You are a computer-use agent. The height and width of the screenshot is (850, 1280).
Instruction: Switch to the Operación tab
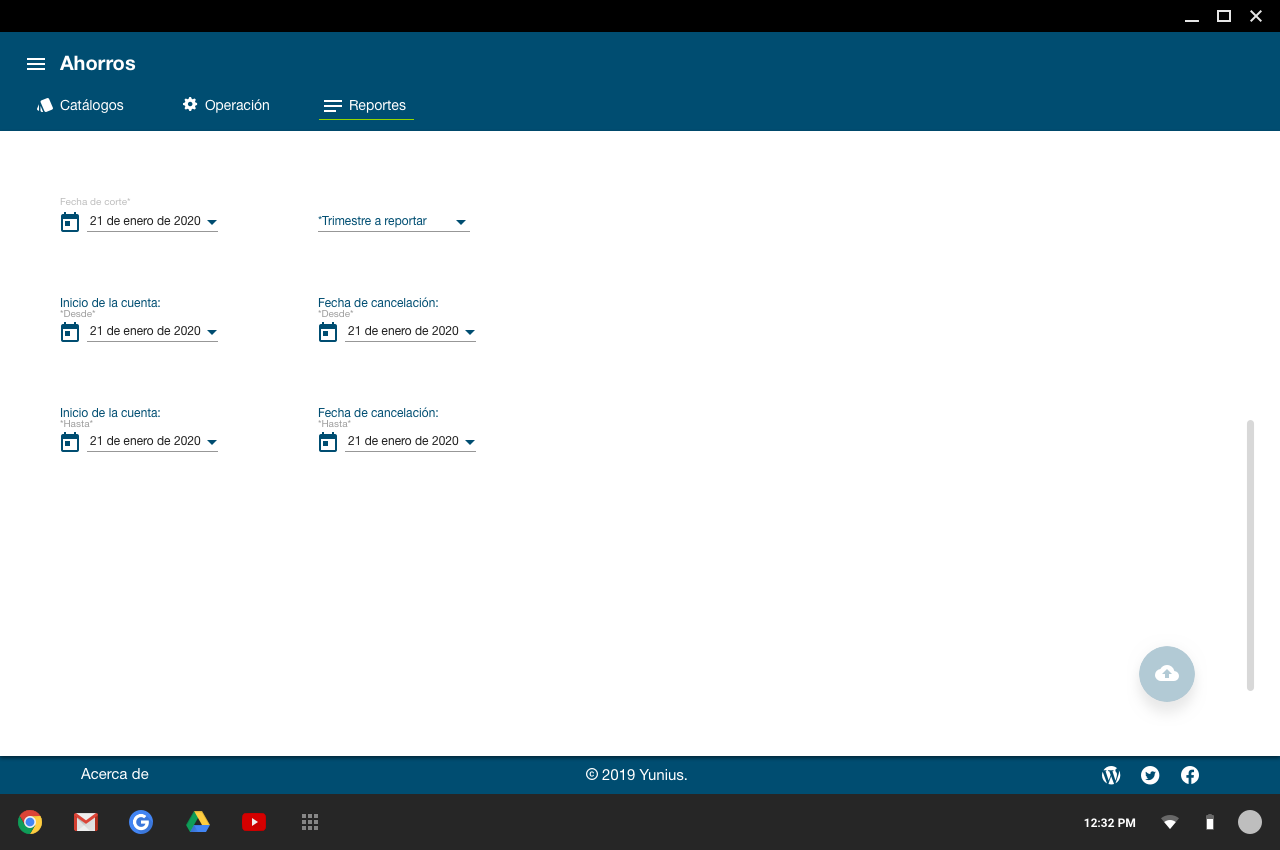point(226,105)
